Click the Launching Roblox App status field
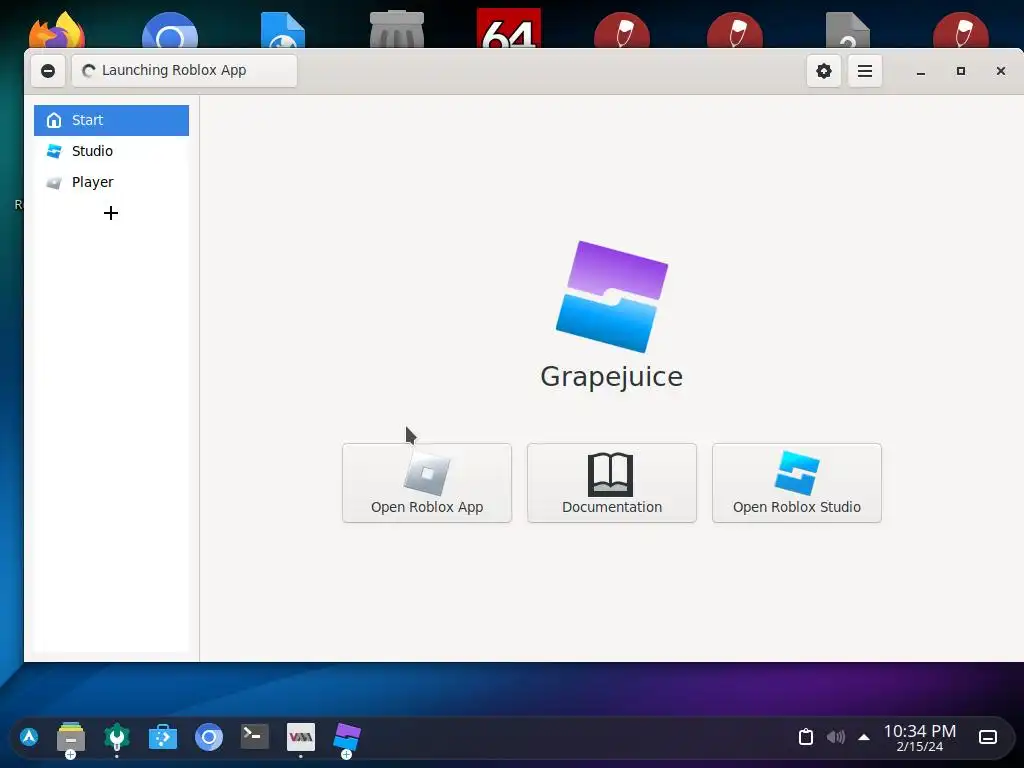Image resolution: width=1024 pixels, height=768 pixels. coord(184,71)
